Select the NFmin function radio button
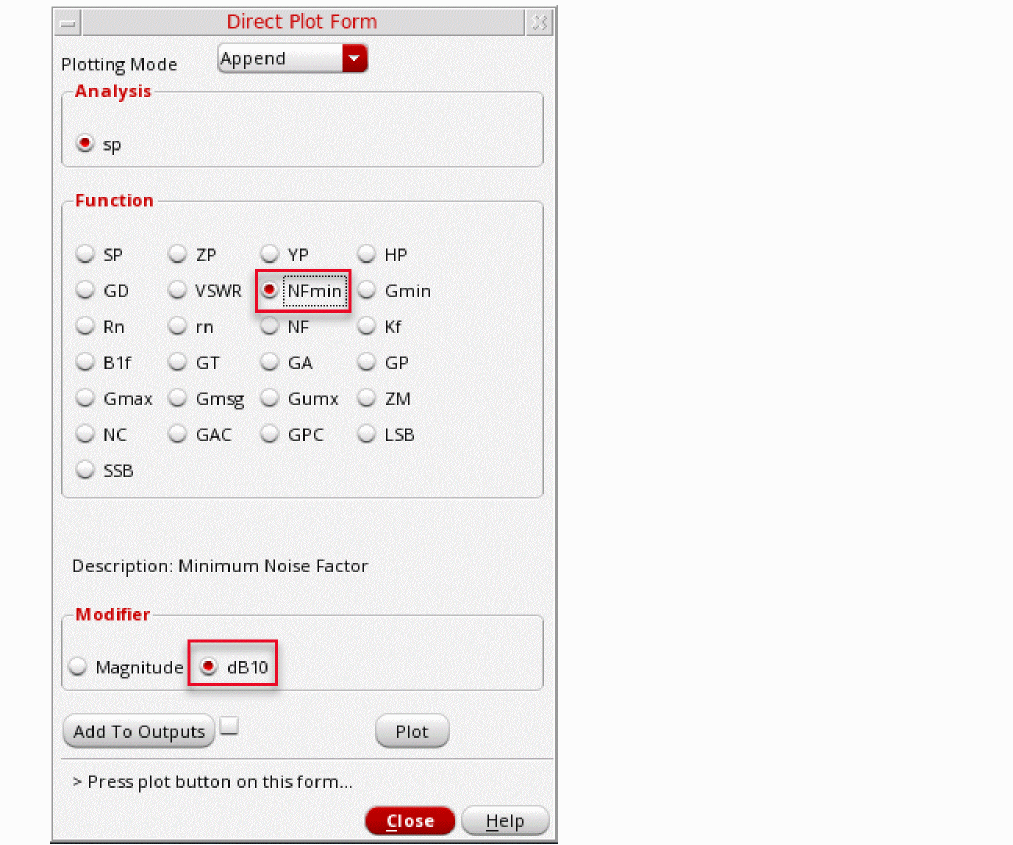Image resolution: width=1013 pixels, height=845 pixels. tap(269, 290)
